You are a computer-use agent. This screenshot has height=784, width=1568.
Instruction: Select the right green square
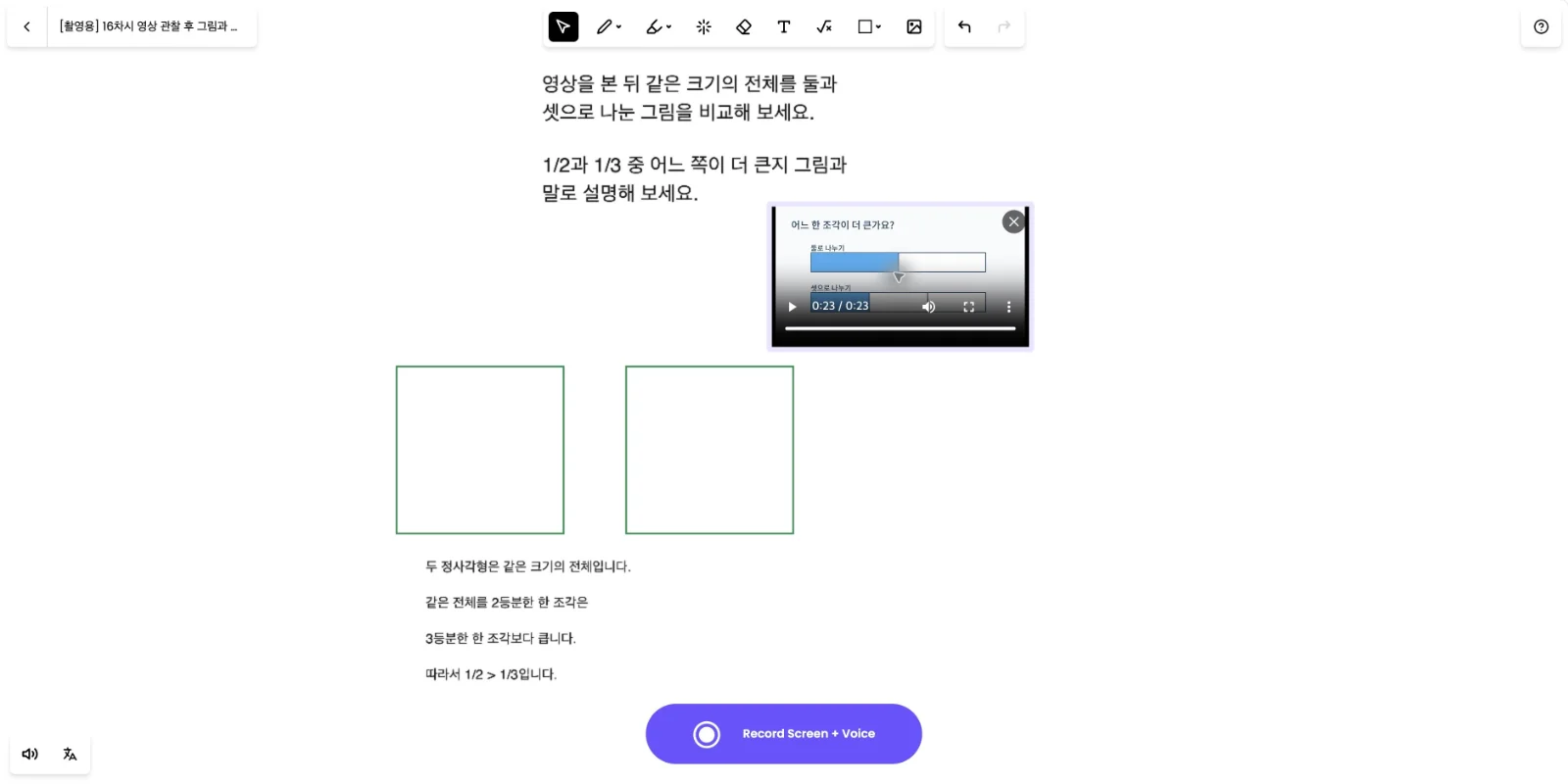(710, 450)
